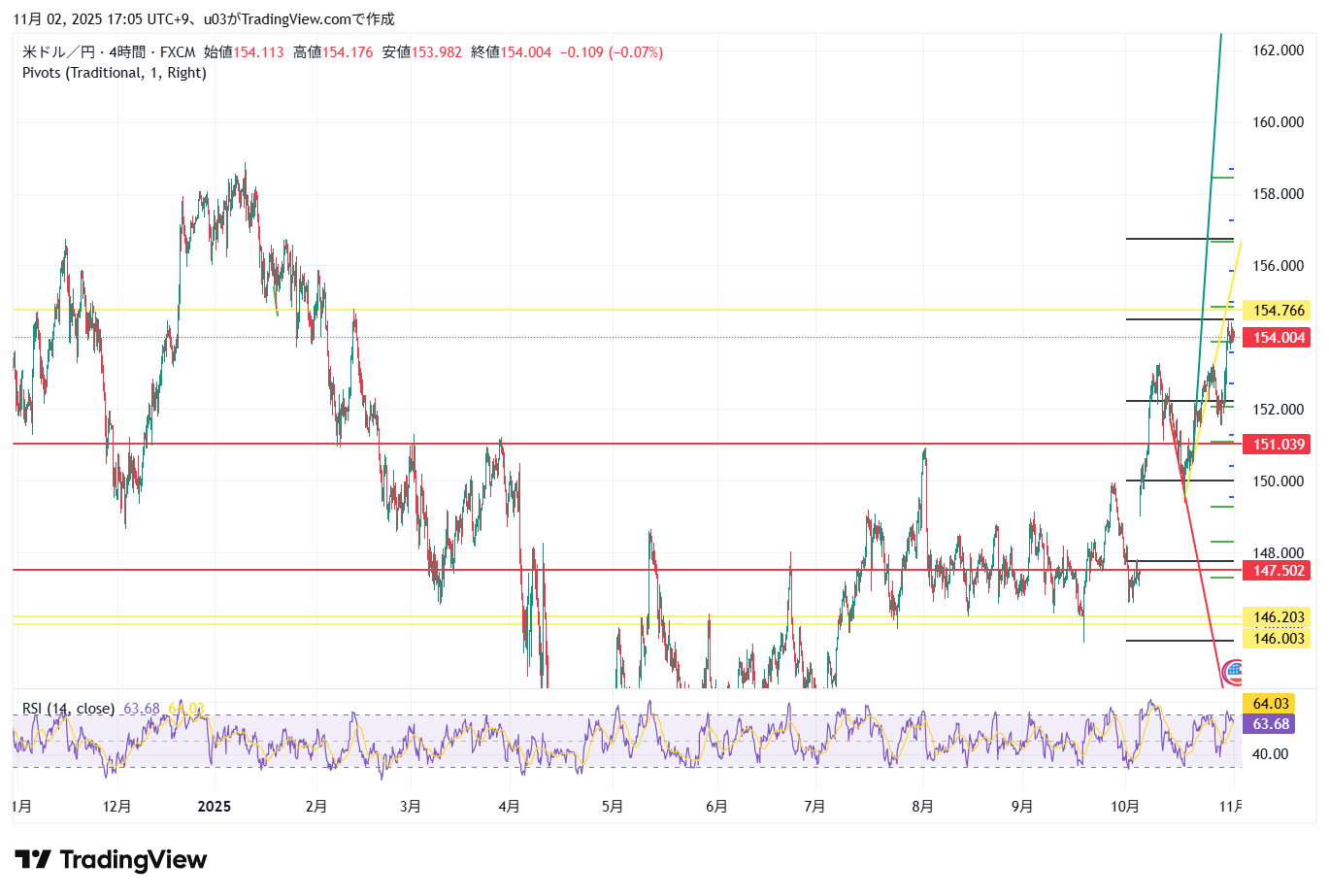Click the yellow 154.766 price label
Screen dimensions: 1329x896
coord(1278,311)
